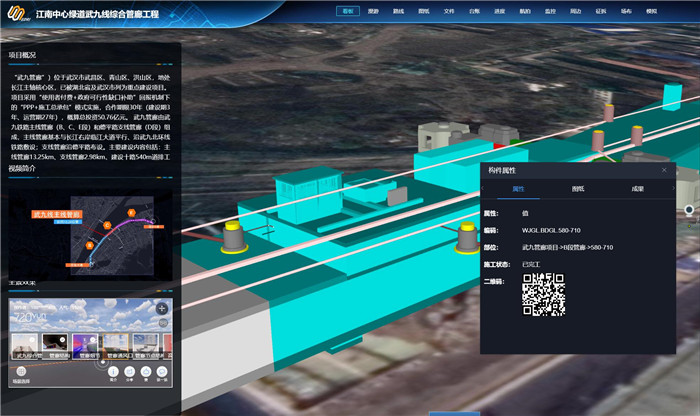Click the plus icon in panorama viewer
This screenshot has height=416, width=700.
click(162, 308)
